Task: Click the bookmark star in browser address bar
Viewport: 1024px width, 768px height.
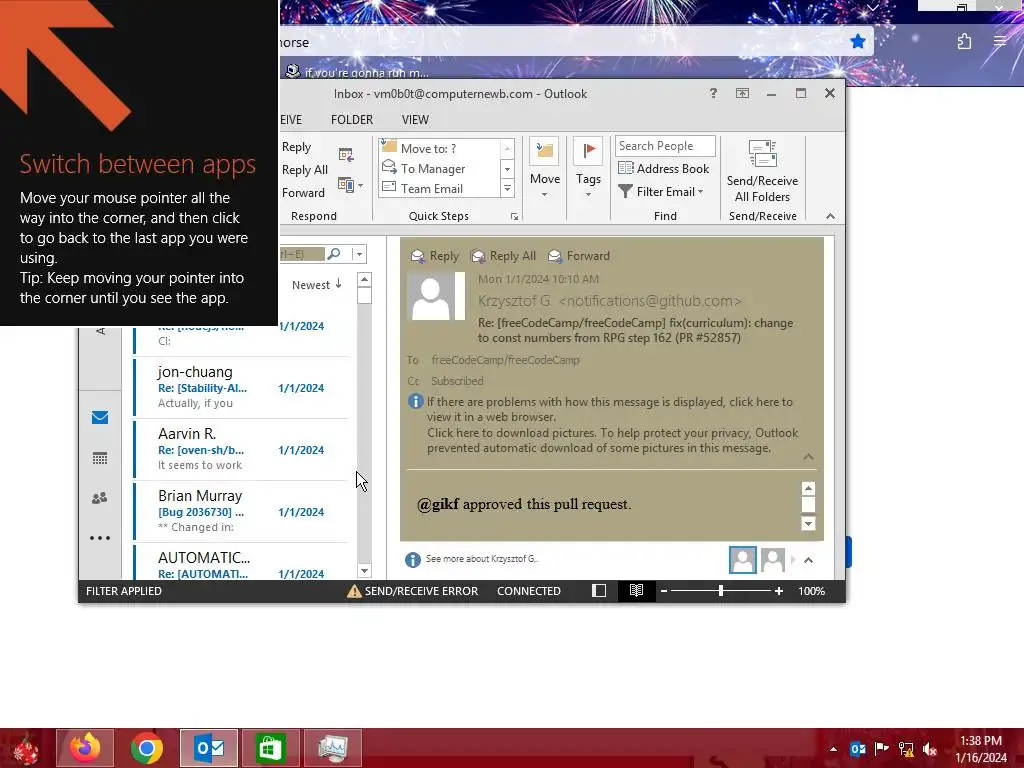Action: click(857, 42)
